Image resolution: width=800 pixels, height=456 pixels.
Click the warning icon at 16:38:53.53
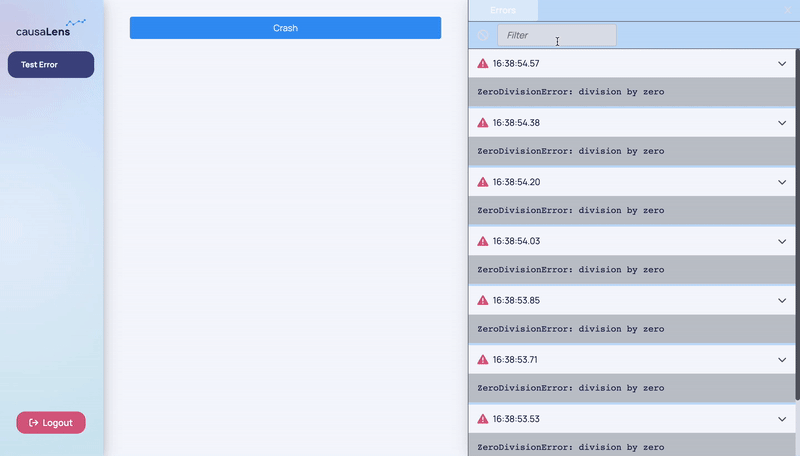pos(483,418)
